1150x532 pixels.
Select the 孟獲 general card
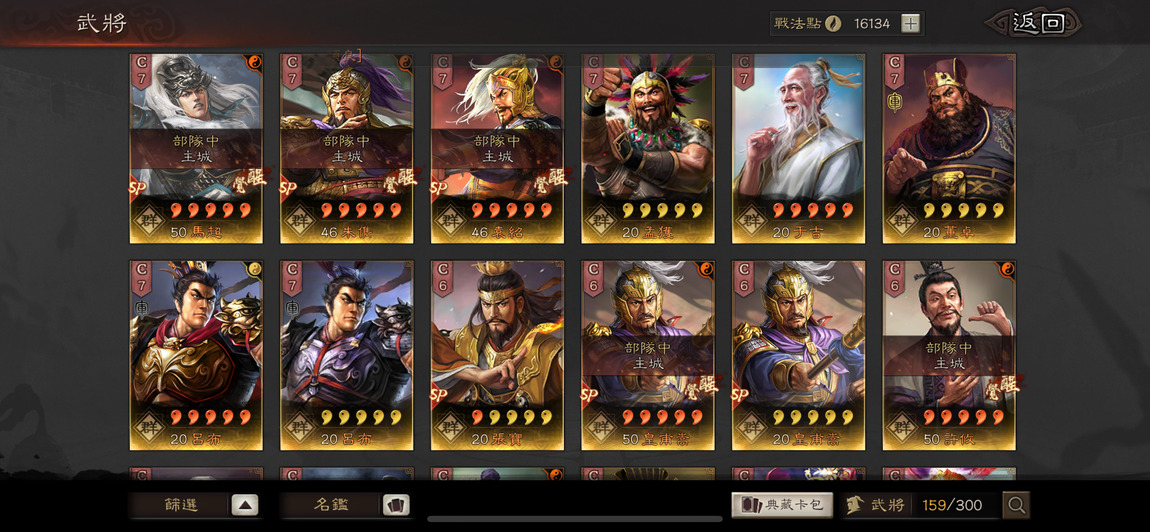[x=648, y=148]
